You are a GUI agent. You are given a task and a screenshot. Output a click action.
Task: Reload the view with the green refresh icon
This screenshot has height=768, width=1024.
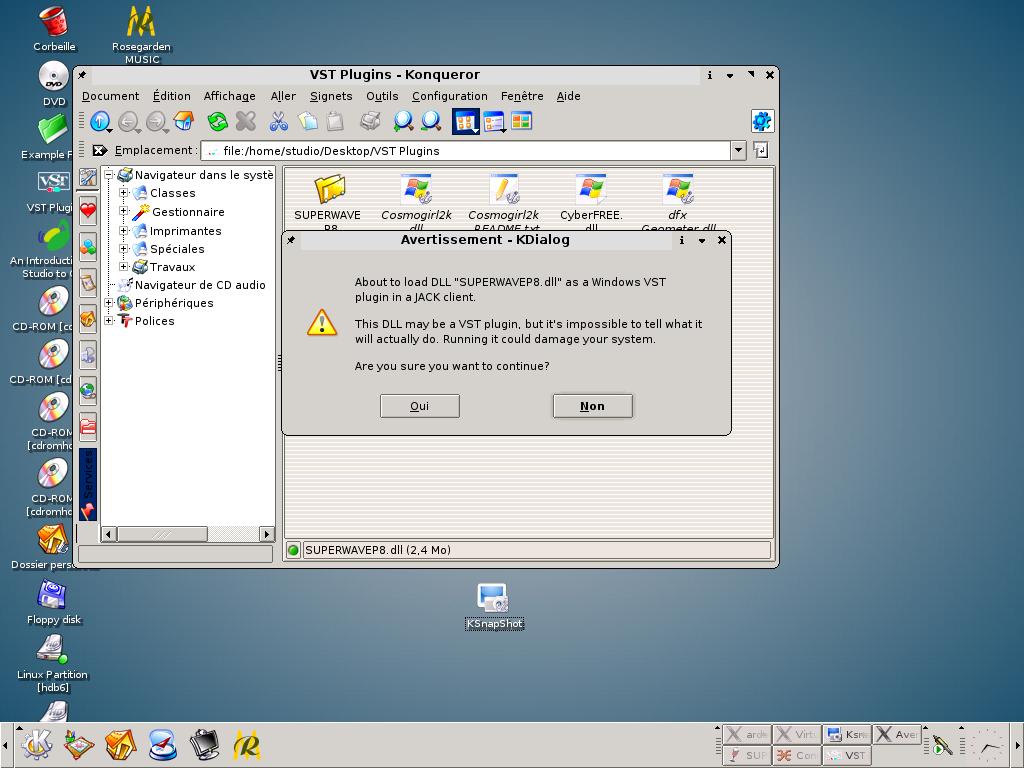(x=217, y=122)
